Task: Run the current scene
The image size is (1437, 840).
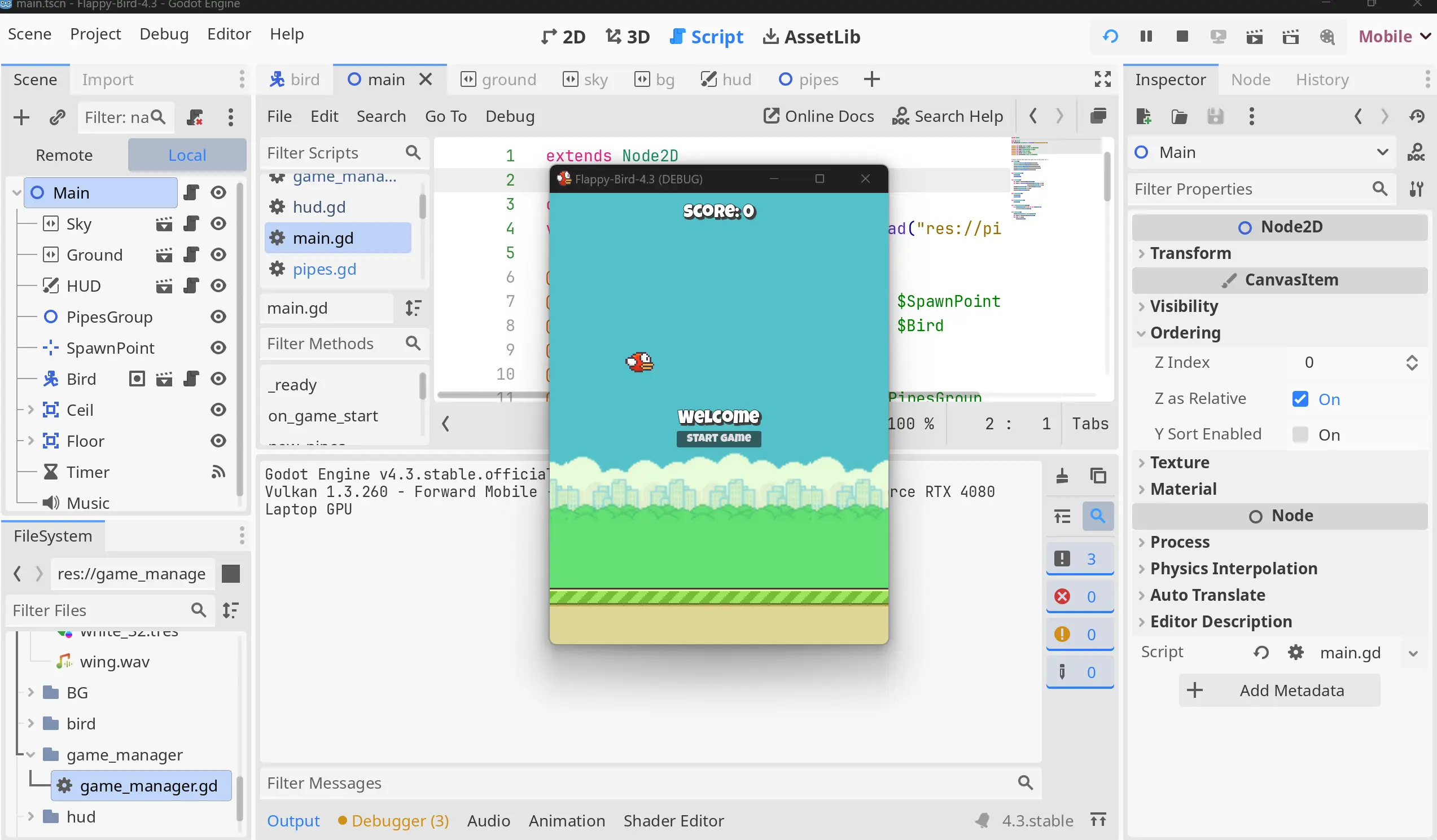Action: (x=1255, y=37)
